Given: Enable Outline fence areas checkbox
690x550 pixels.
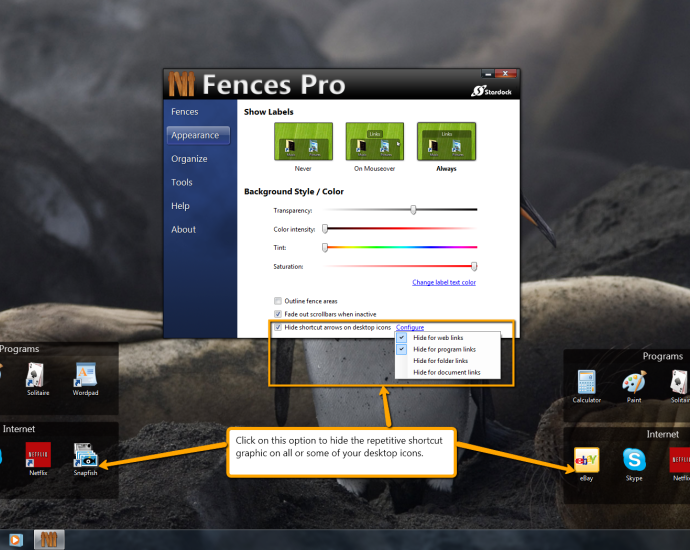Looking at the screenshot, I should (x=278, y=301).
